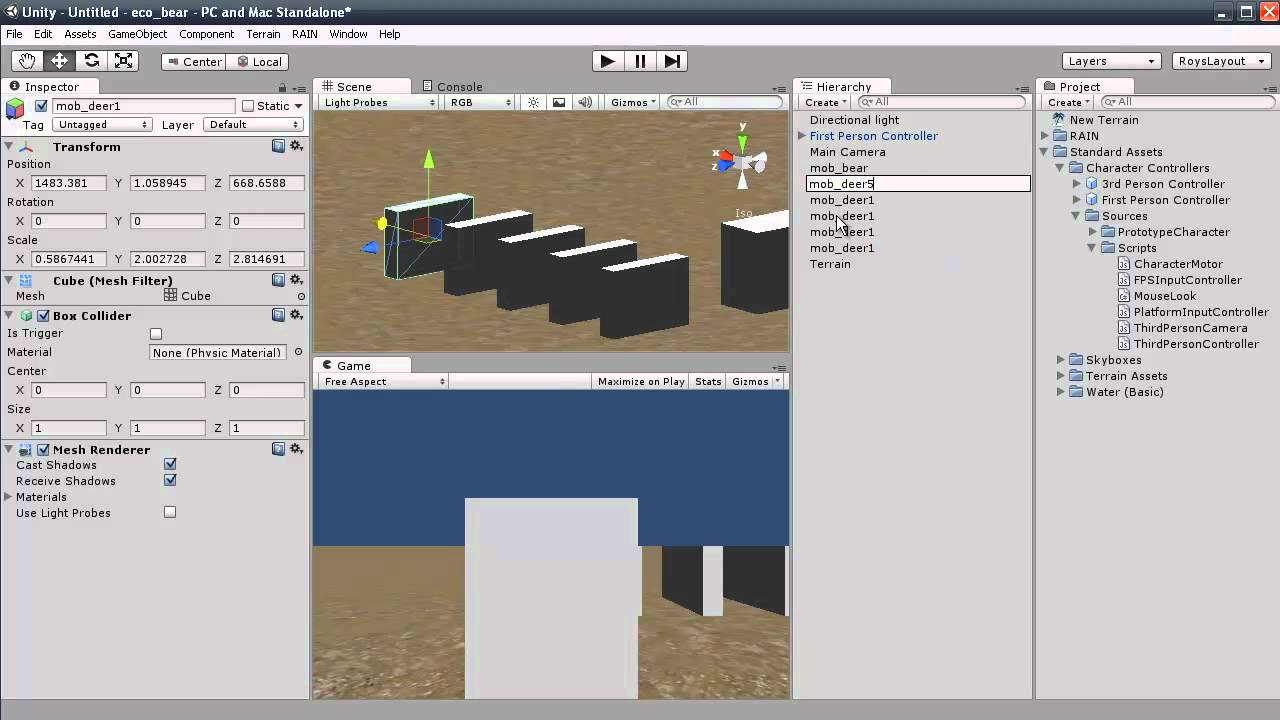1280x720 pixels.
Task: Uncheck Cast Shadows
Action: tap(170, 464)
